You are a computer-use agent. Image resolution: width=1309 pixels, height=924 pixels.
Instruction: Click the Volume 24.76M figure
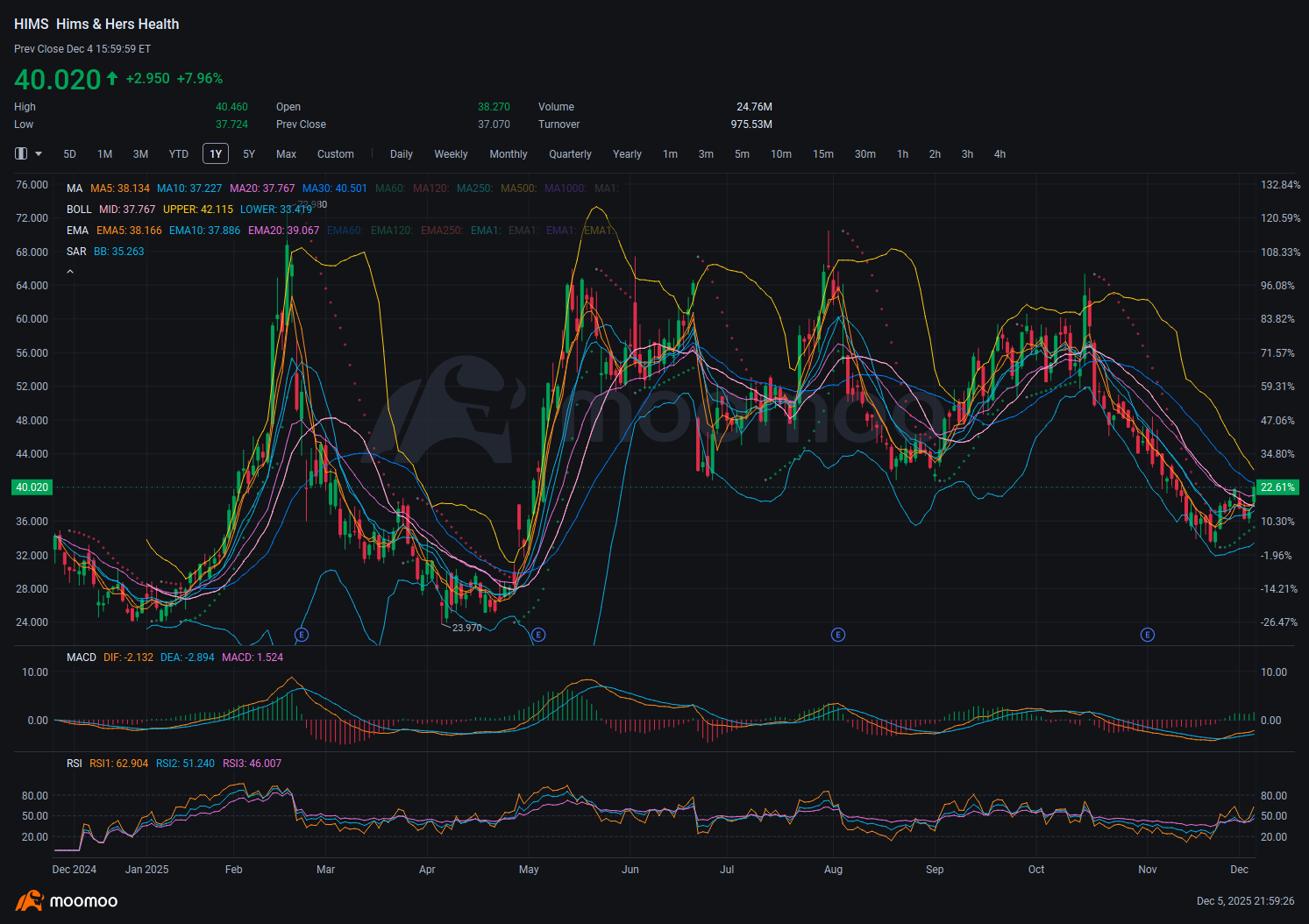[x=754, y=107]
